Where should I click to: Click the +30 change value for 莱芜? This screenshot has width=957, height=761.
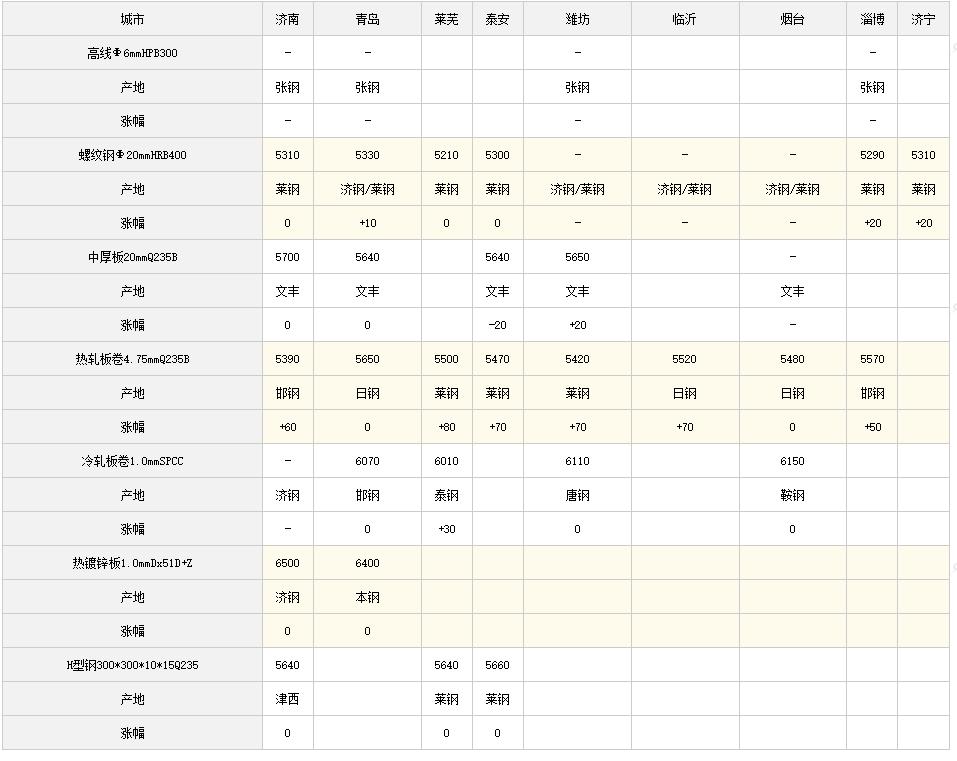pos(447,528)
